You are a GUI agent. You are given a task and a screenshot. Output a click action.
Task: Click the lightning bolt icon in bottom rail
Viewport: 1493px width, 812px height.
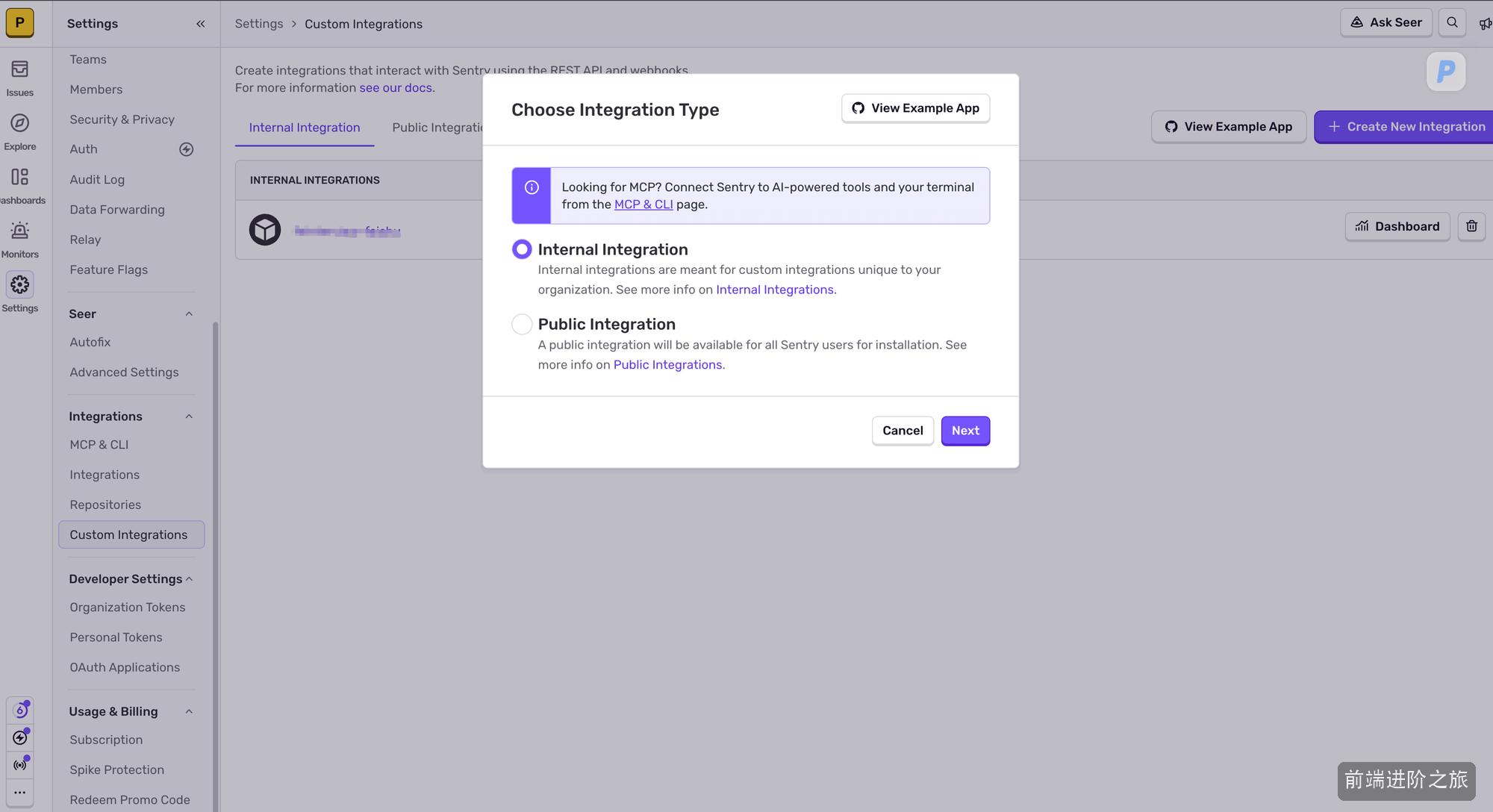[x=20, y=738]
